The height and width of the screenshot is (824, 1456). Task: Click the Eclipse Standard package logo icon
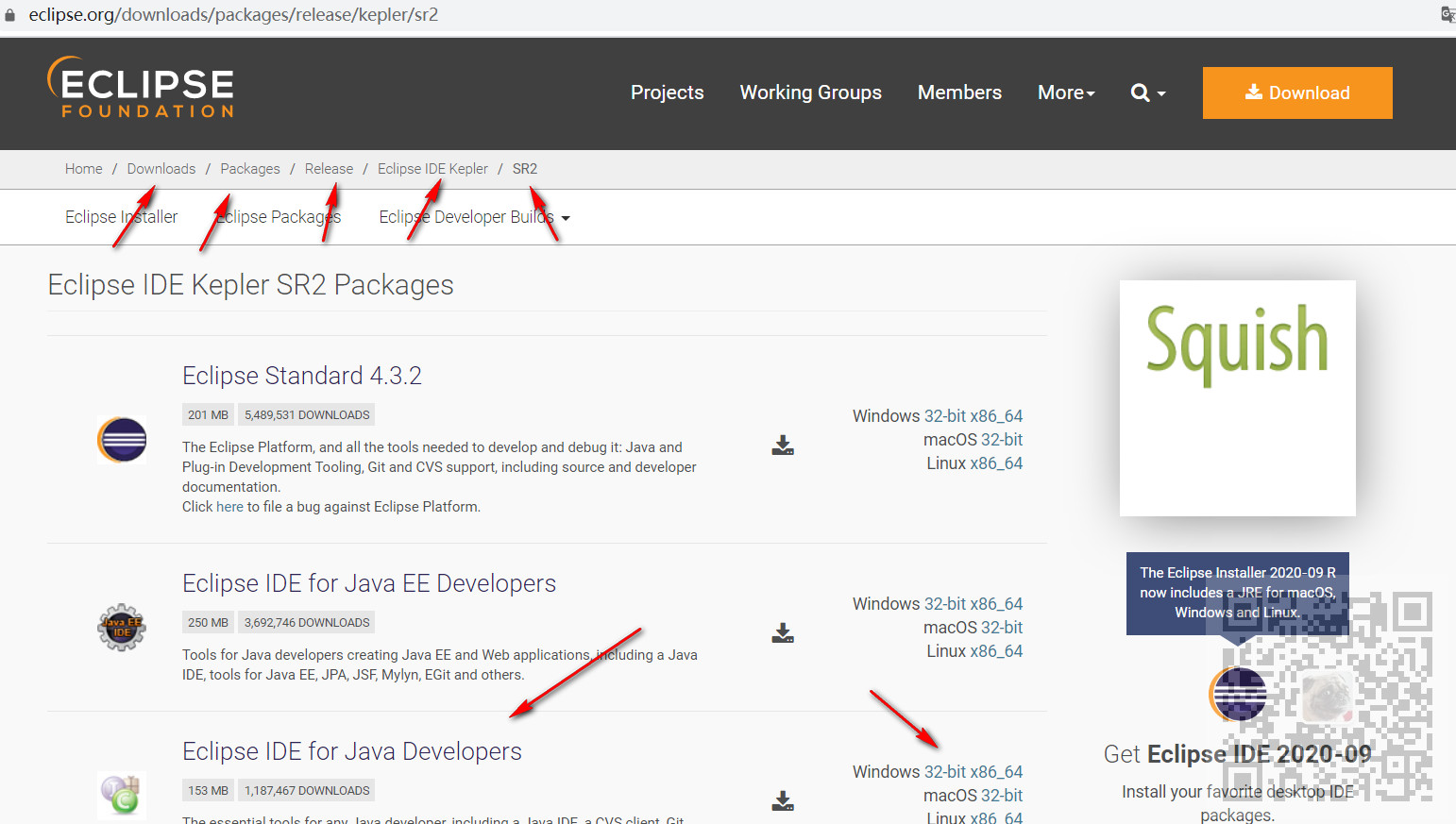(x=122, y=440)
